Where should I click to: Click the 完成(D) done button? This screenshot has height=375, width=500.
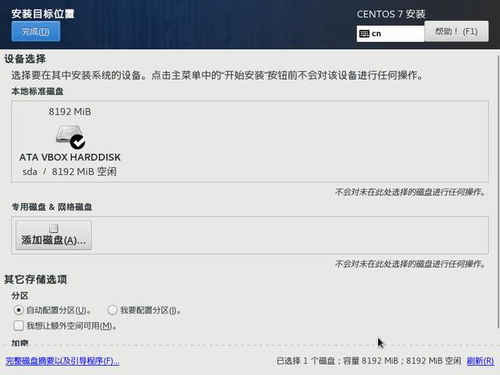click(36, 31)
